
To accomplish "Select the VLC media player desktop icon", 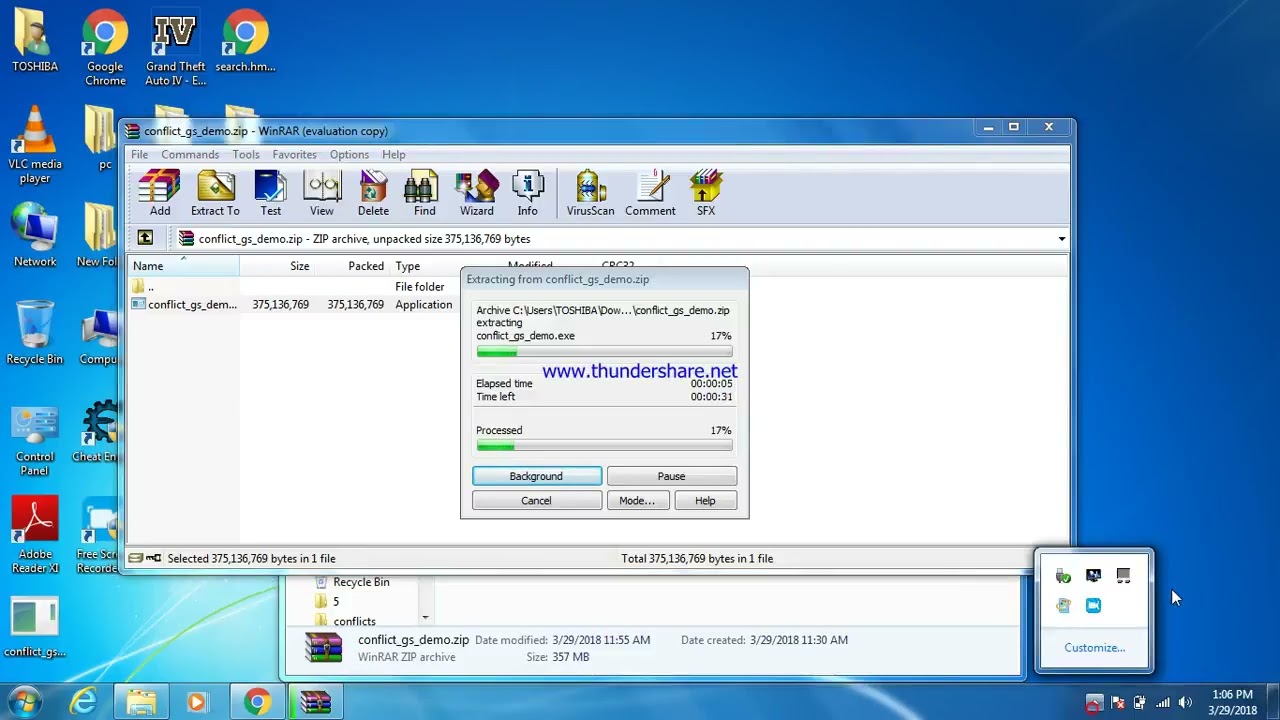I will 35,146.
